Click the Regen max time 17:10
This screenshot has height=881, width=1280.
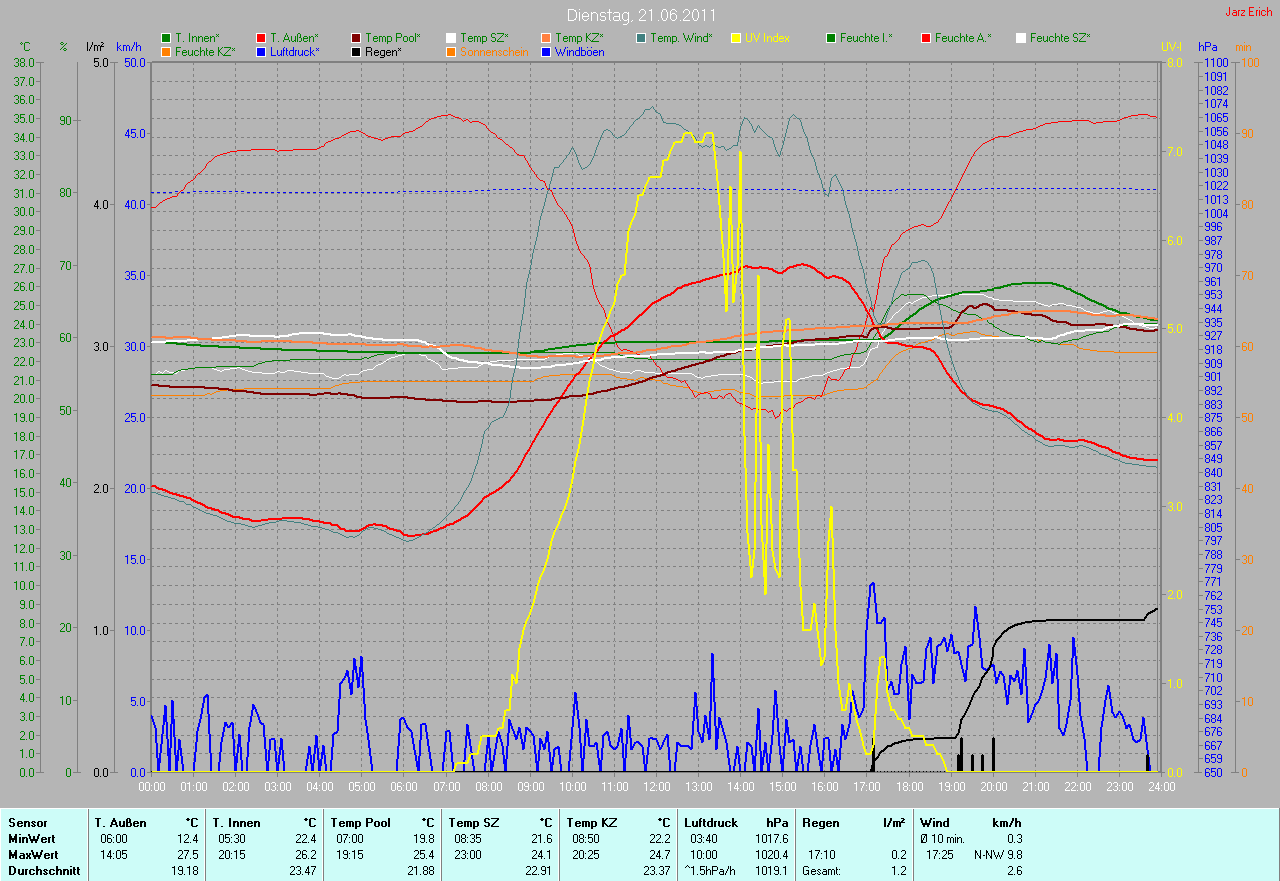822,855
